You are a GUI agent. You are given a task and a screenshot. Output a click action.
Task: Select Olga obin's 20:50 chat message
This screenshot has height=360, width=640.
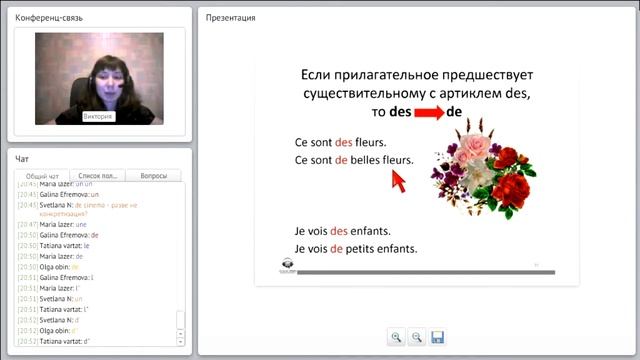(x=48, y=267)
